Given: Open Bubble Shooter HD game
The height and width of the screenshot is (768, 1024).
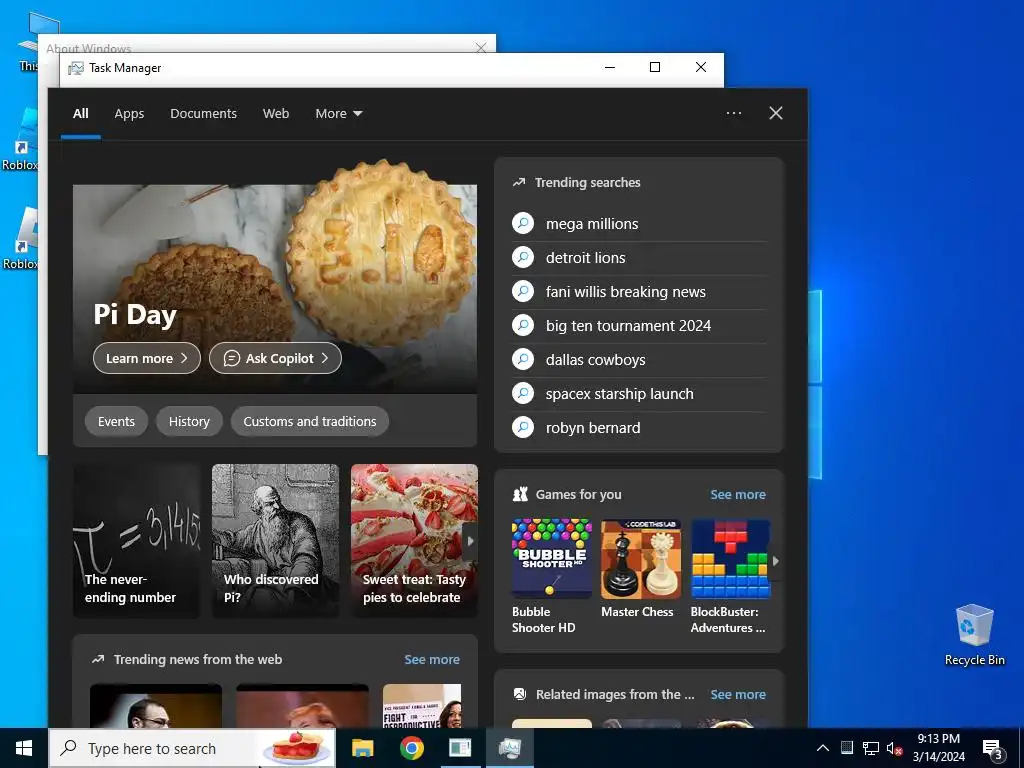Looking at the screenshot, I should coord(552,576).
